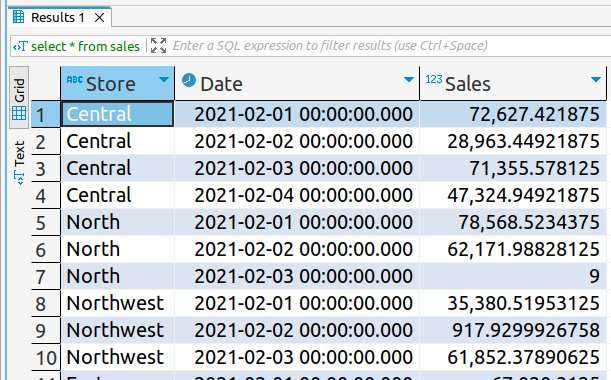Click the date cell in row 2
Viewport: 611px width, 380px height.
(x=297, y=141)
